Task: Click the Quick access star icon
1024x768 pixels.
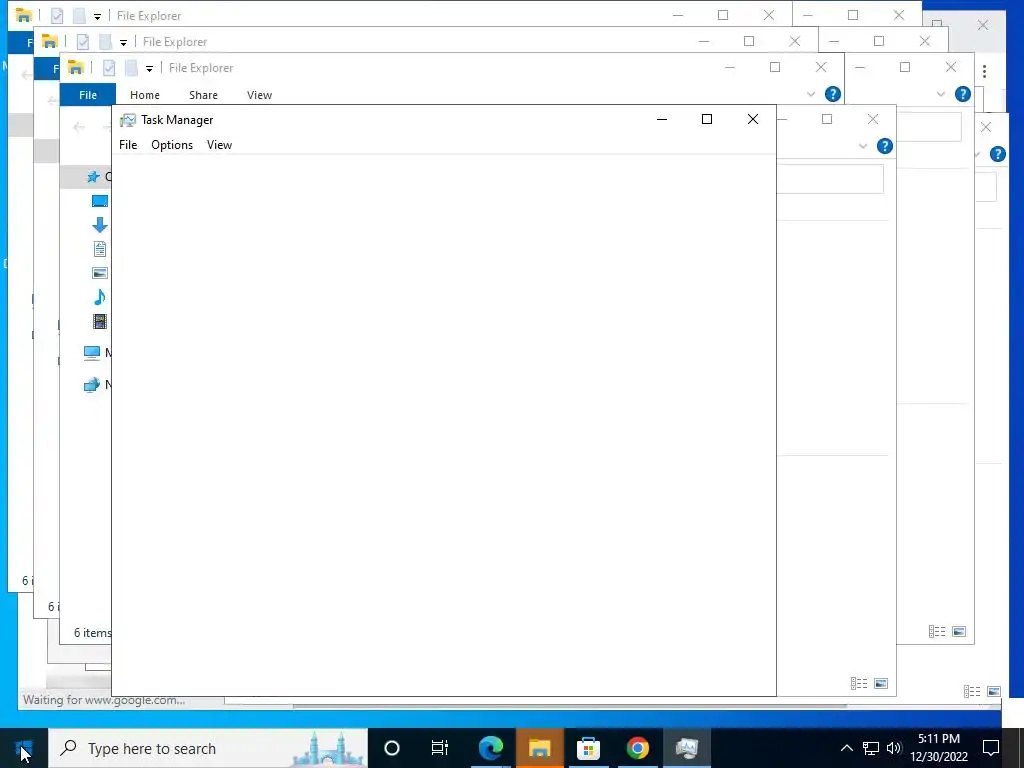Action: (94, 176)
